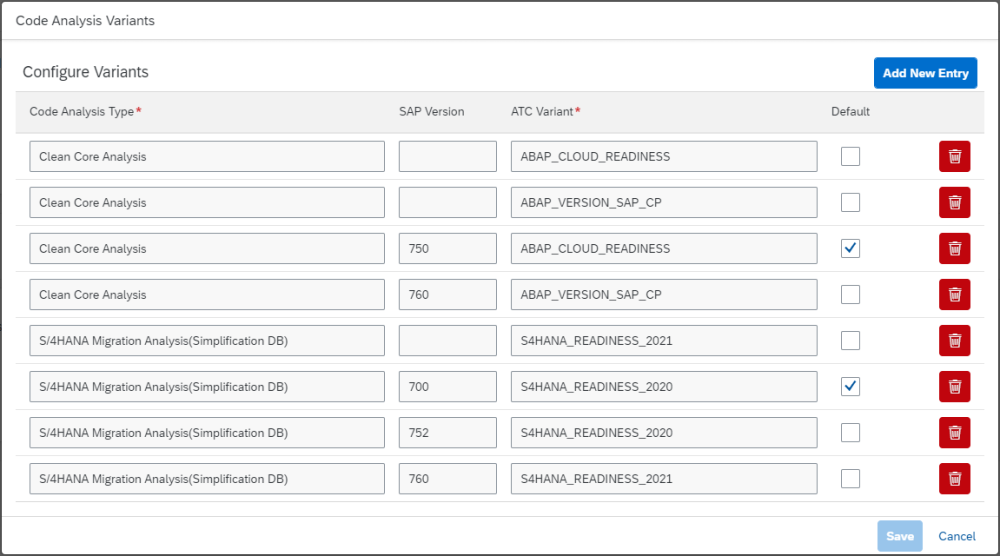The image size is (1000, 556).
Task: Edit S4HANA_READINESS_2021 field in the version 760 row
Action: click(664, 478)
